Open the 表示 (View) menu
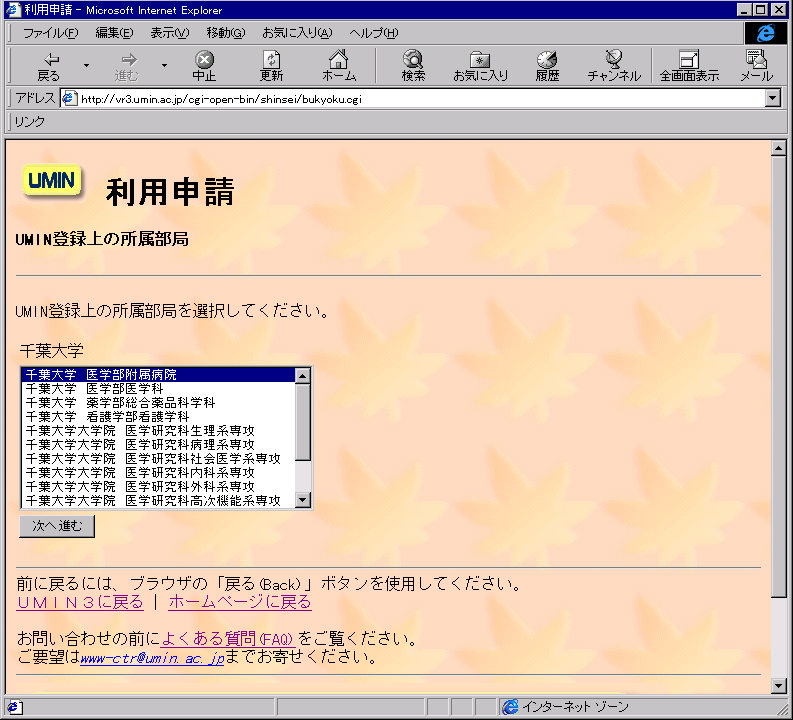This screenshot has width=793, height=720. click(169, 33)
